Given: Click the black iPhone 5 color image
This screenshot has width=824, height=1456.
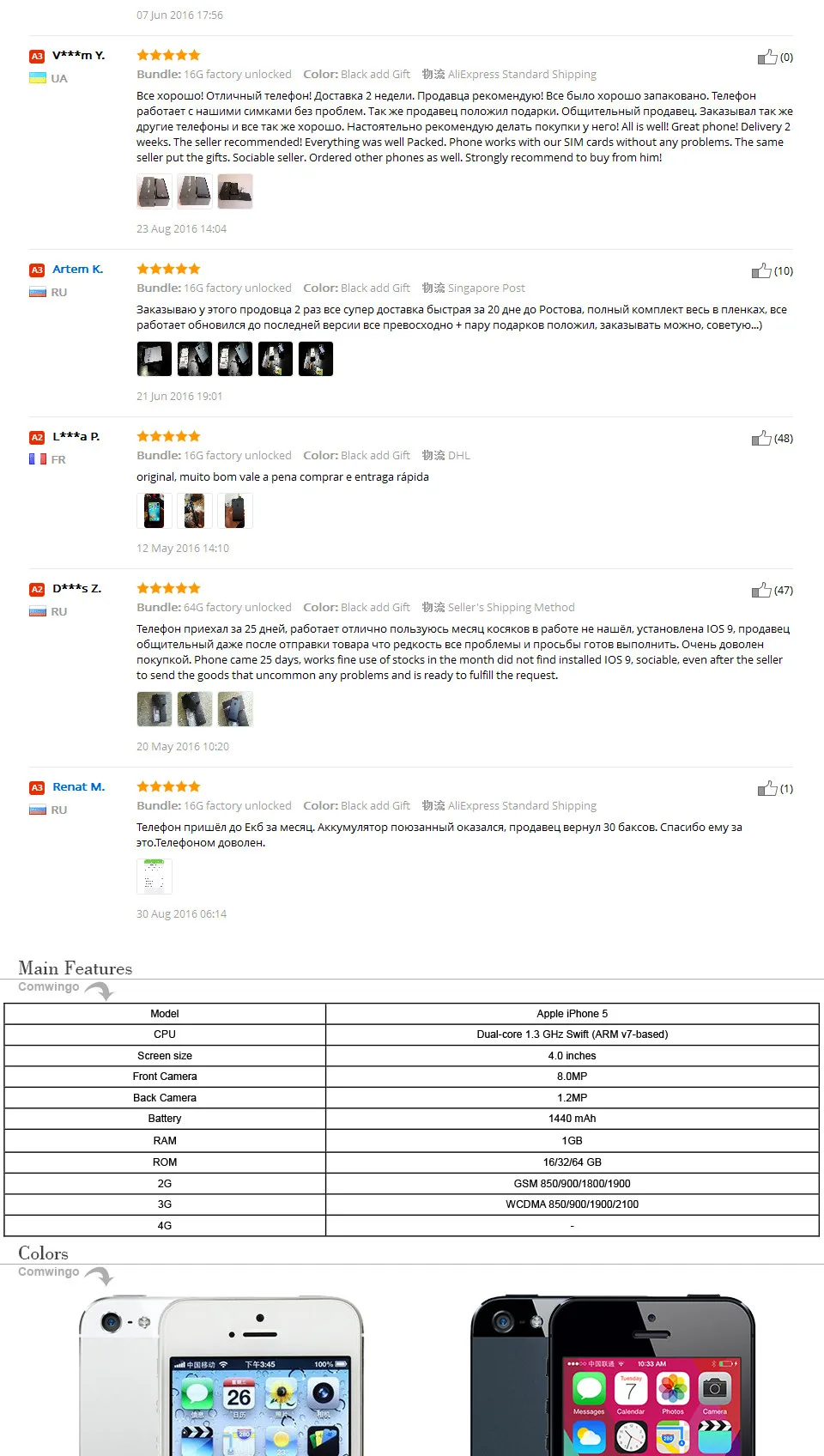Looking at the screenshot, I should (613, 1375).
